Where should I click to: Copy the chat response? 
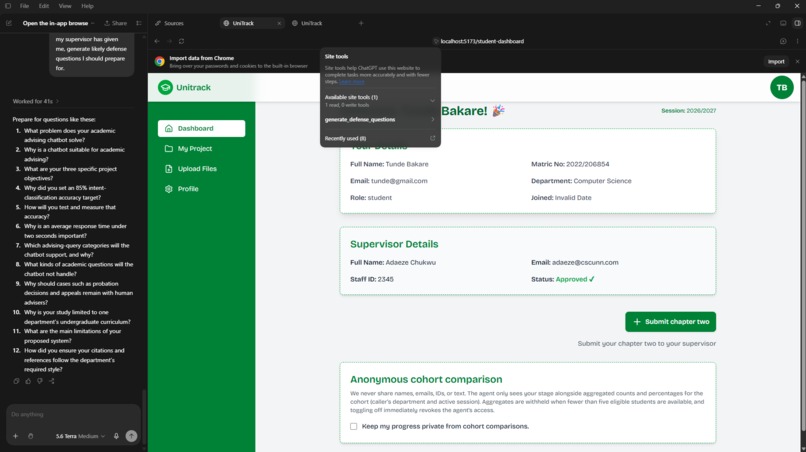pos(16,381)
